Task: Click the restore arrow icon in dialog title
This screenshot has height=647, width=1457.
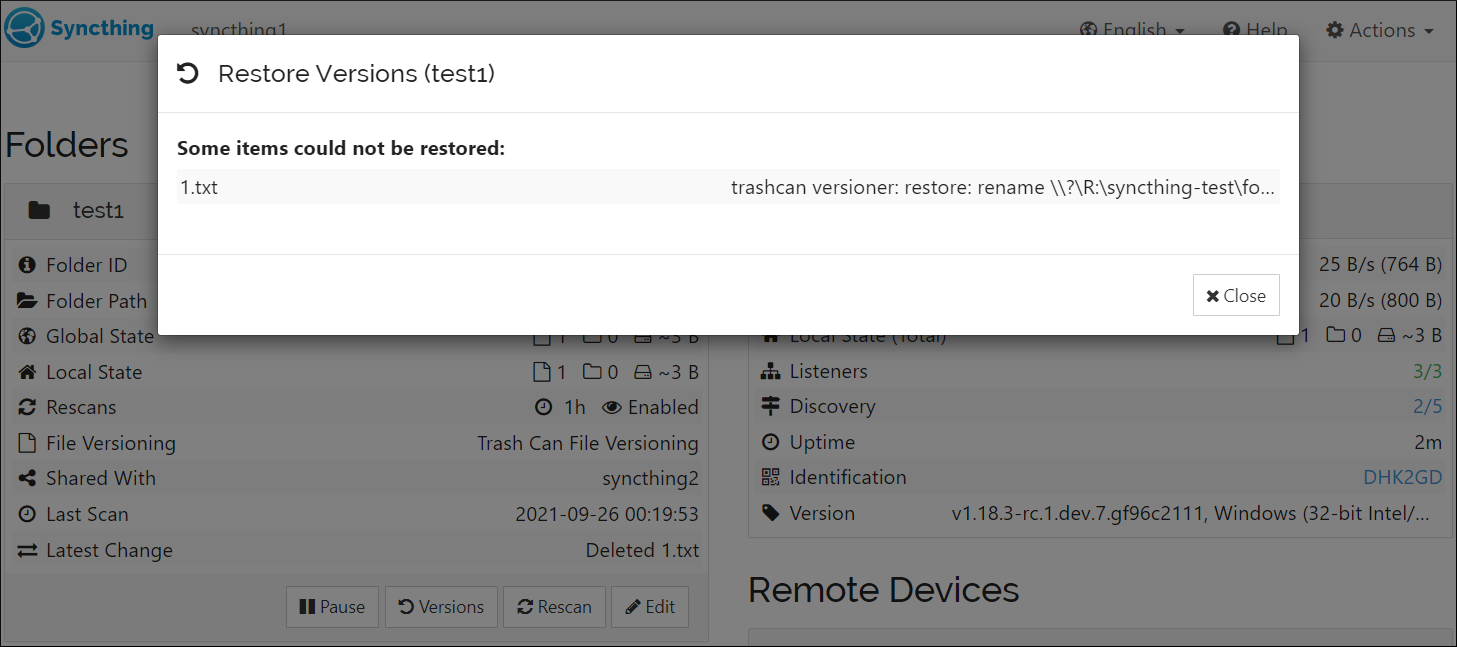Action: click(x=189, y=73)
